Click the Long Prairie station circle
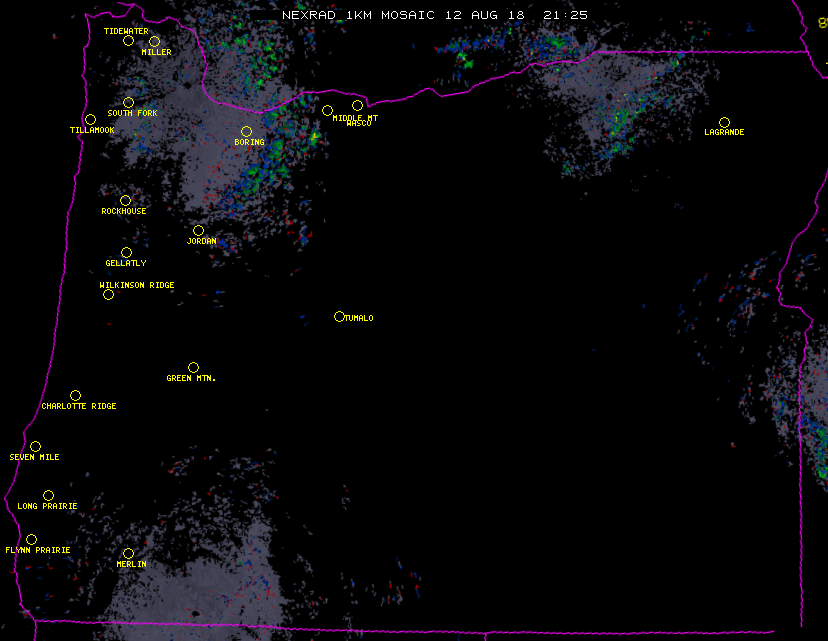 pyautogui.click(x=48, y=496)
